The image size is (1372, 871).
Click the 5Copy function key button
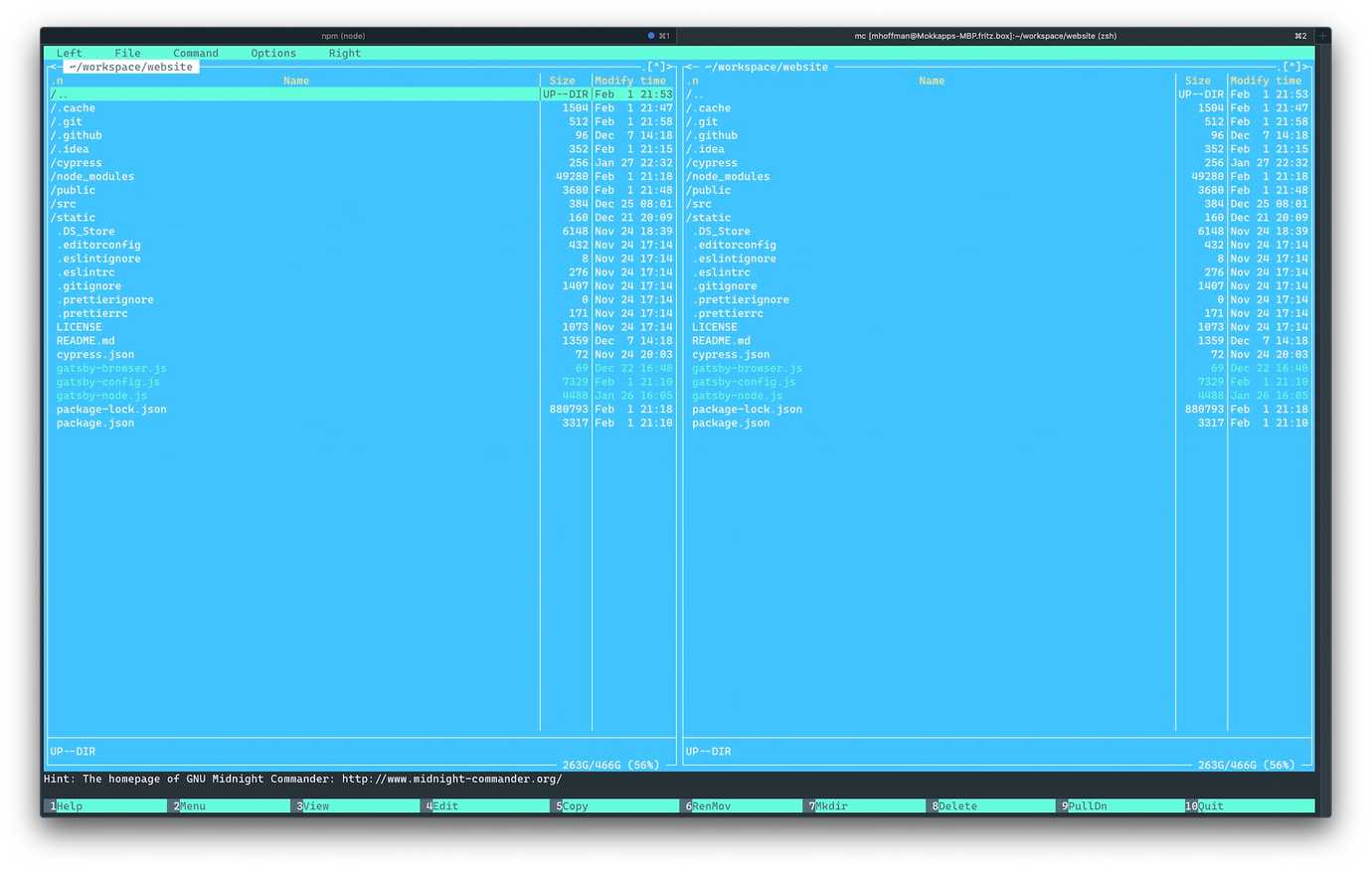click(x=616, y=806)
